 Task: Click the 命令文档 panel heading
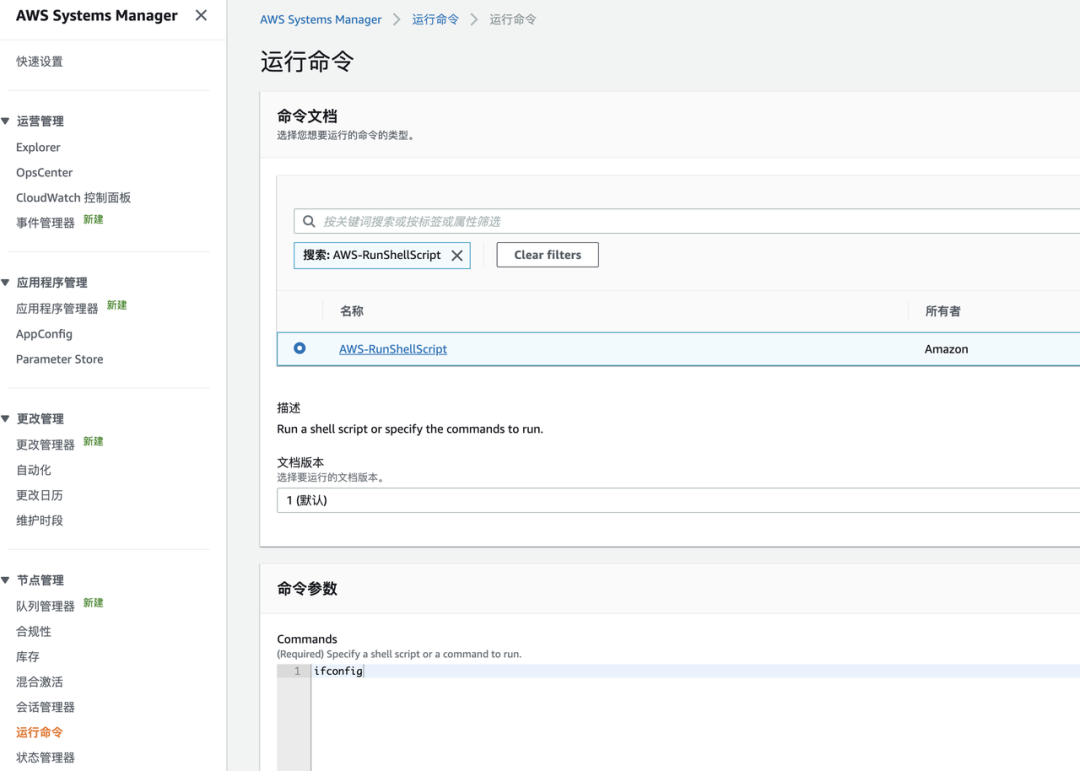pos(307,116)
